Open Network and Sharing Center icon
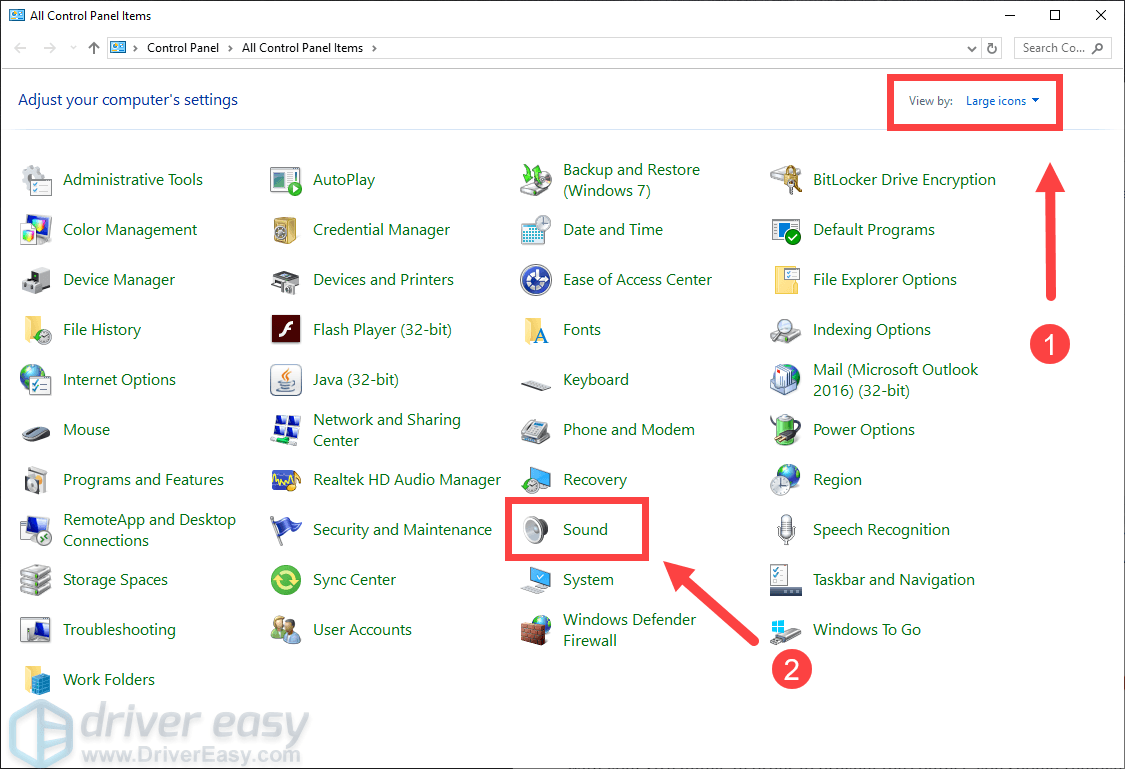 [286, 430]
